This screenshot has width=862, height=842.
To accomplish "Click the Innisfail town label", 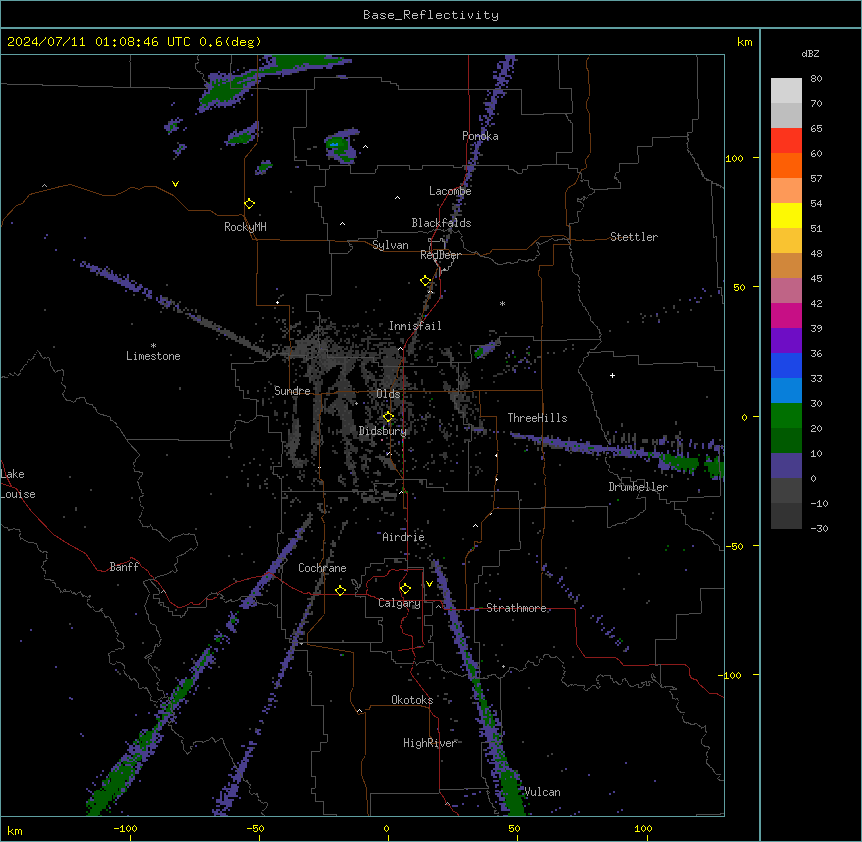I will [x=415, y=326].
